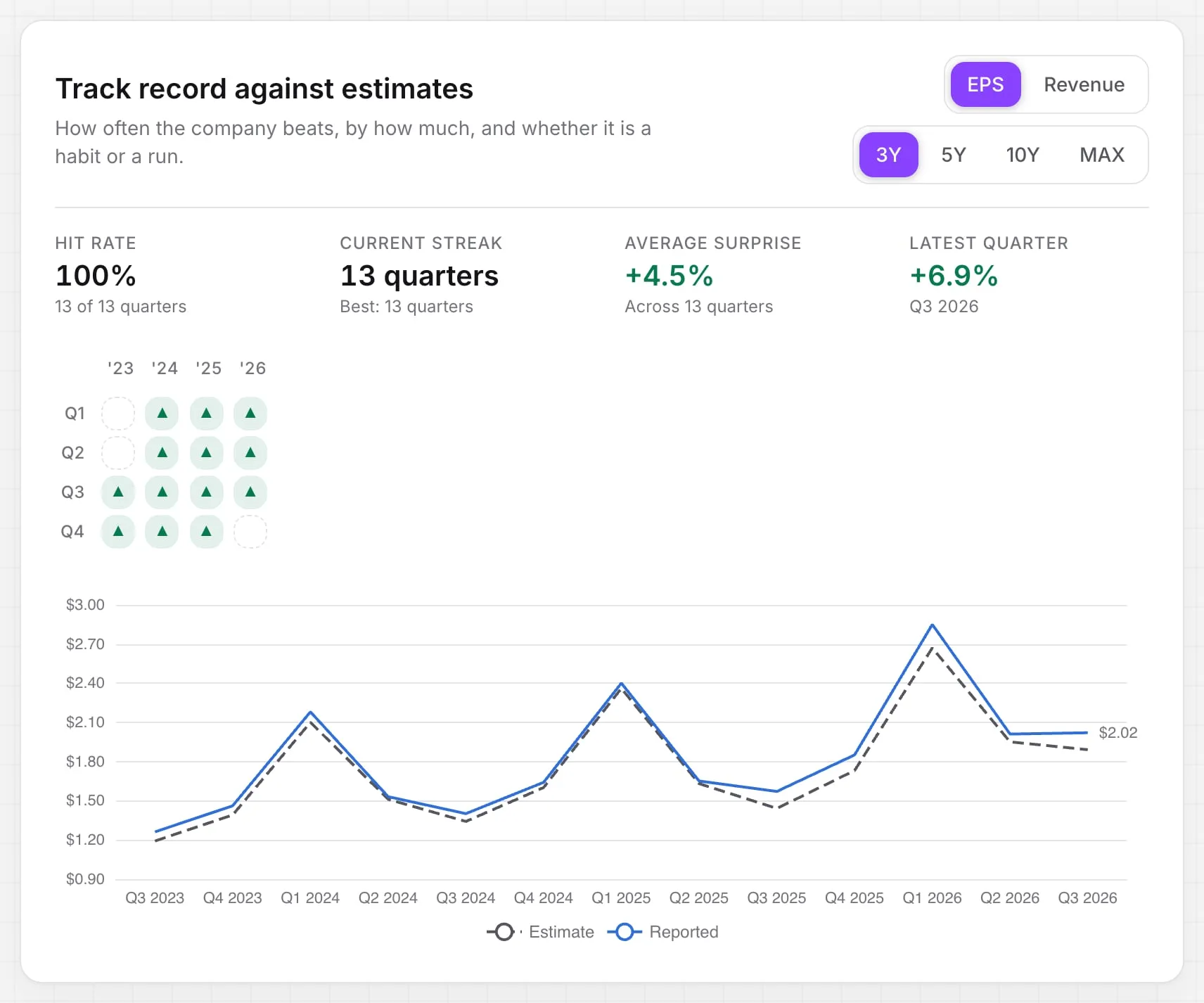
Task: Click the $2.02 end-of-line value label
Action: [x=1117, y=732]
